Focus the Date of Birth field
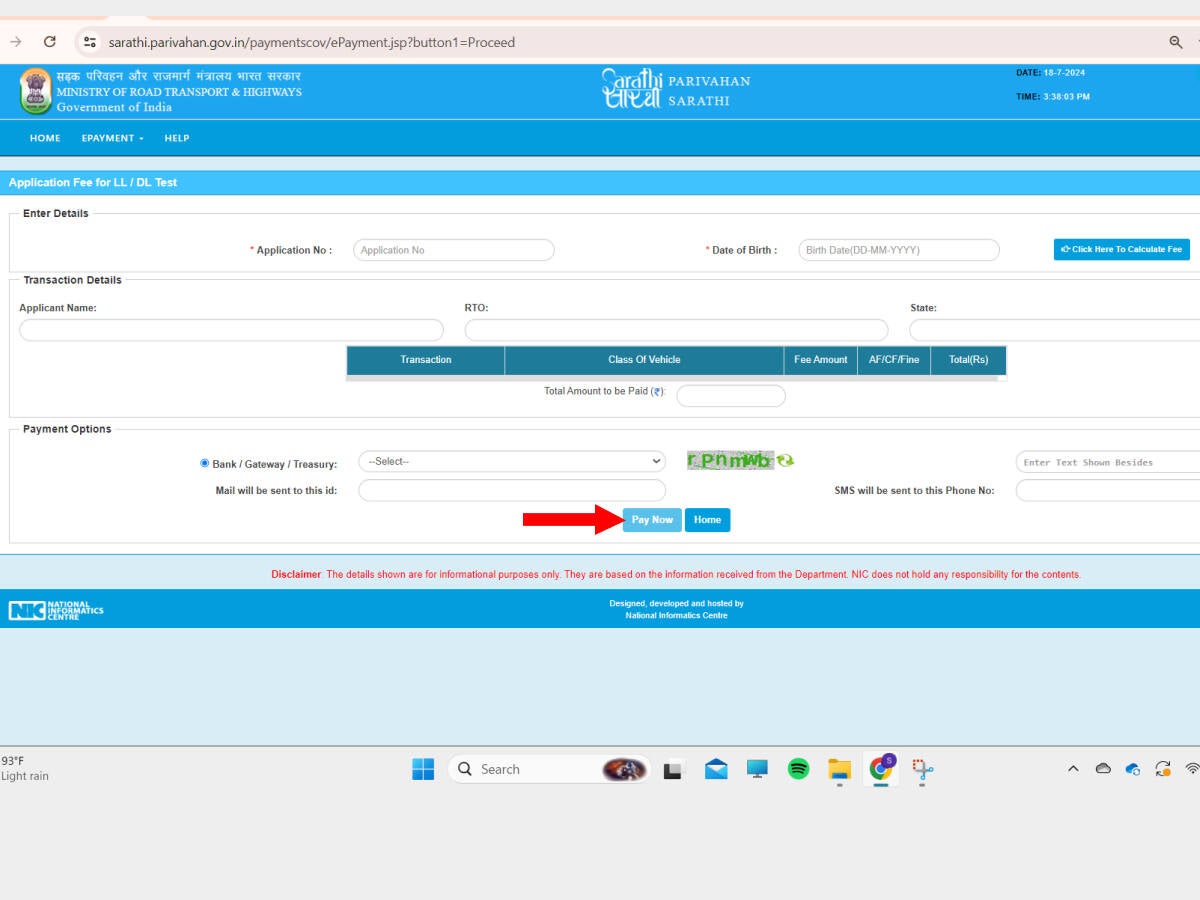 [898, 250]
